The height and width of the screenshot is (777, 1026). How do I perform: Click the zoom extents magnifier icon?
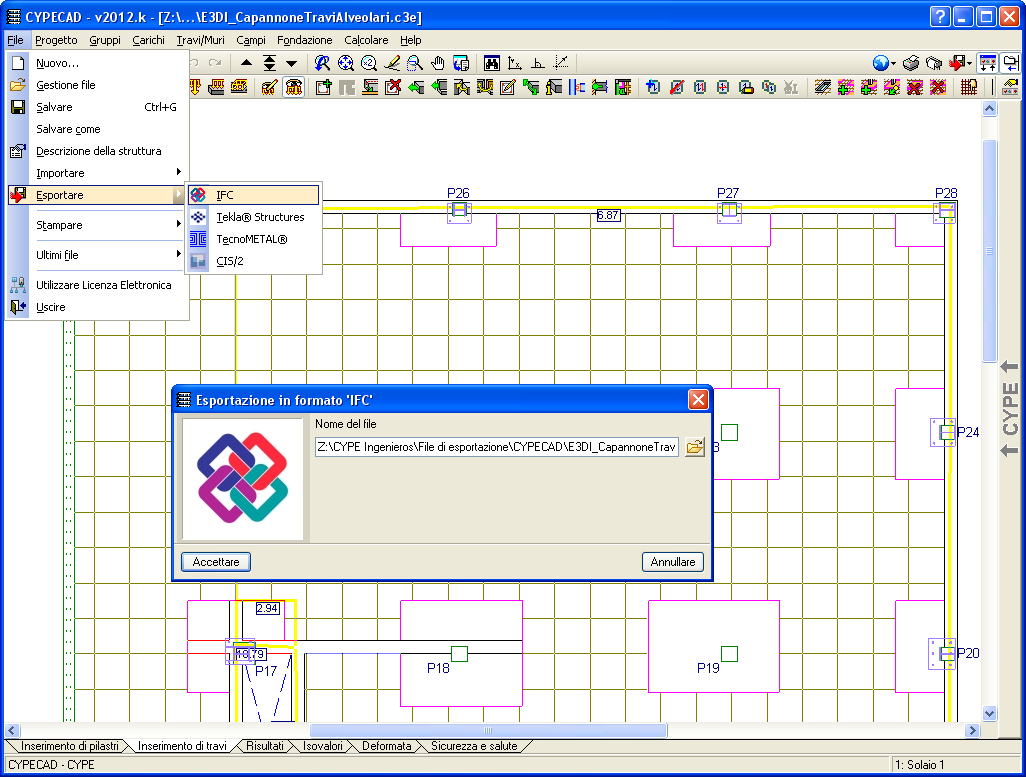[345, 63]
